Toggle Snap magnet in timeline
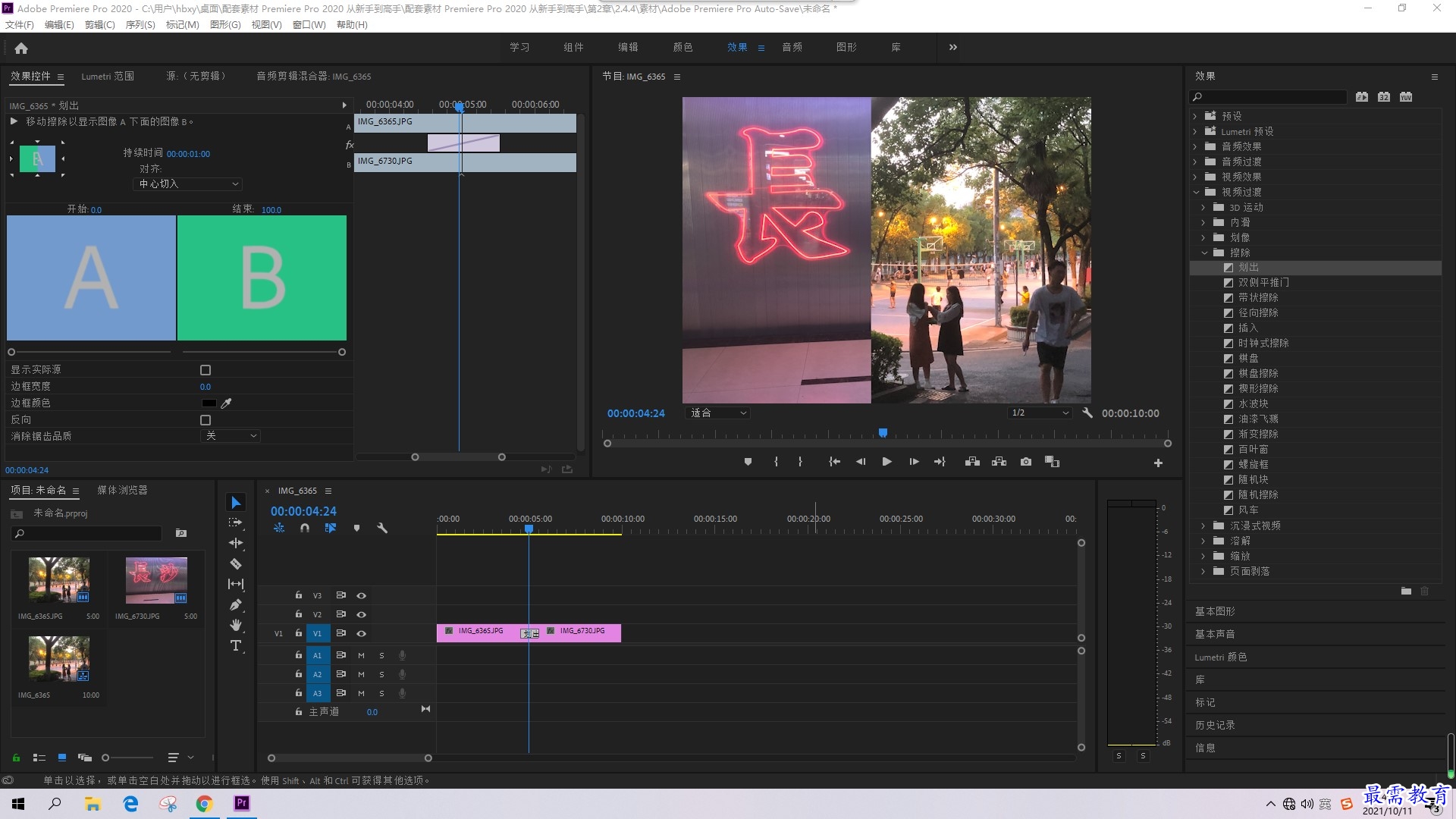This screenshot has width=1456, height=819. click(305, 528)
